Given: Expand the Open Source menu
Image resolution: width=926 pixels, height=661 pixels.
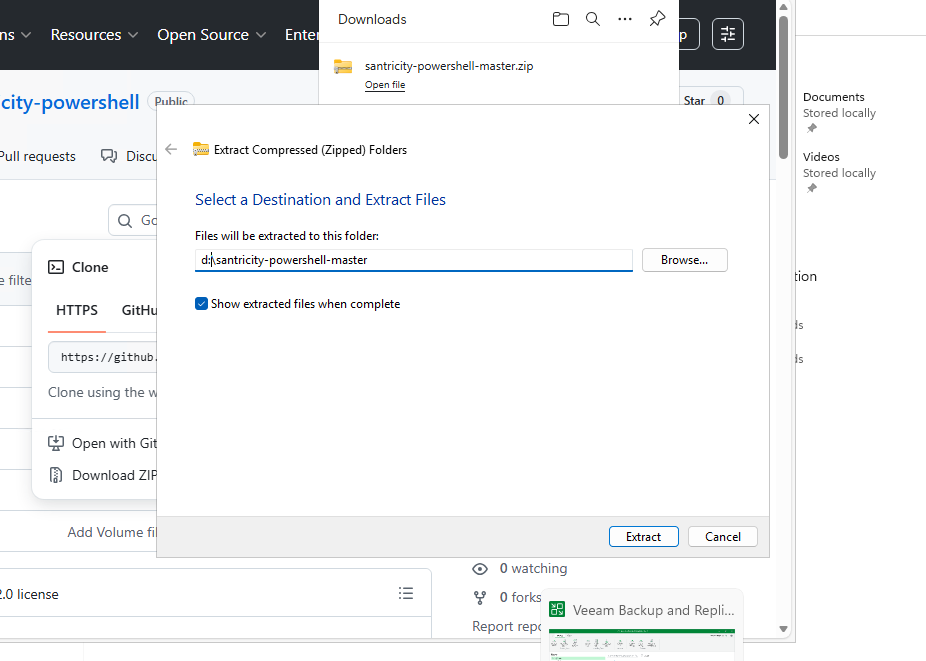Looking at the screenshot, I should pyautogui.click(x=211, y=35).
